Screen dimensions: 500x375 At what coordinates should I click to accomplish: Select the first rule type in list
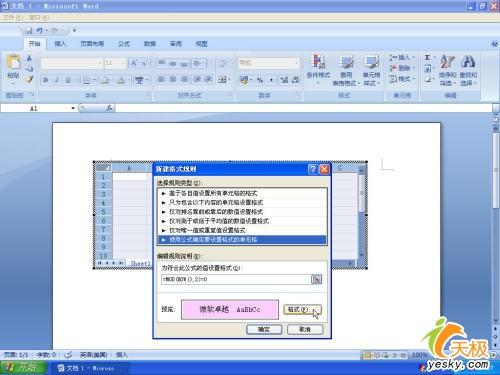242,193
